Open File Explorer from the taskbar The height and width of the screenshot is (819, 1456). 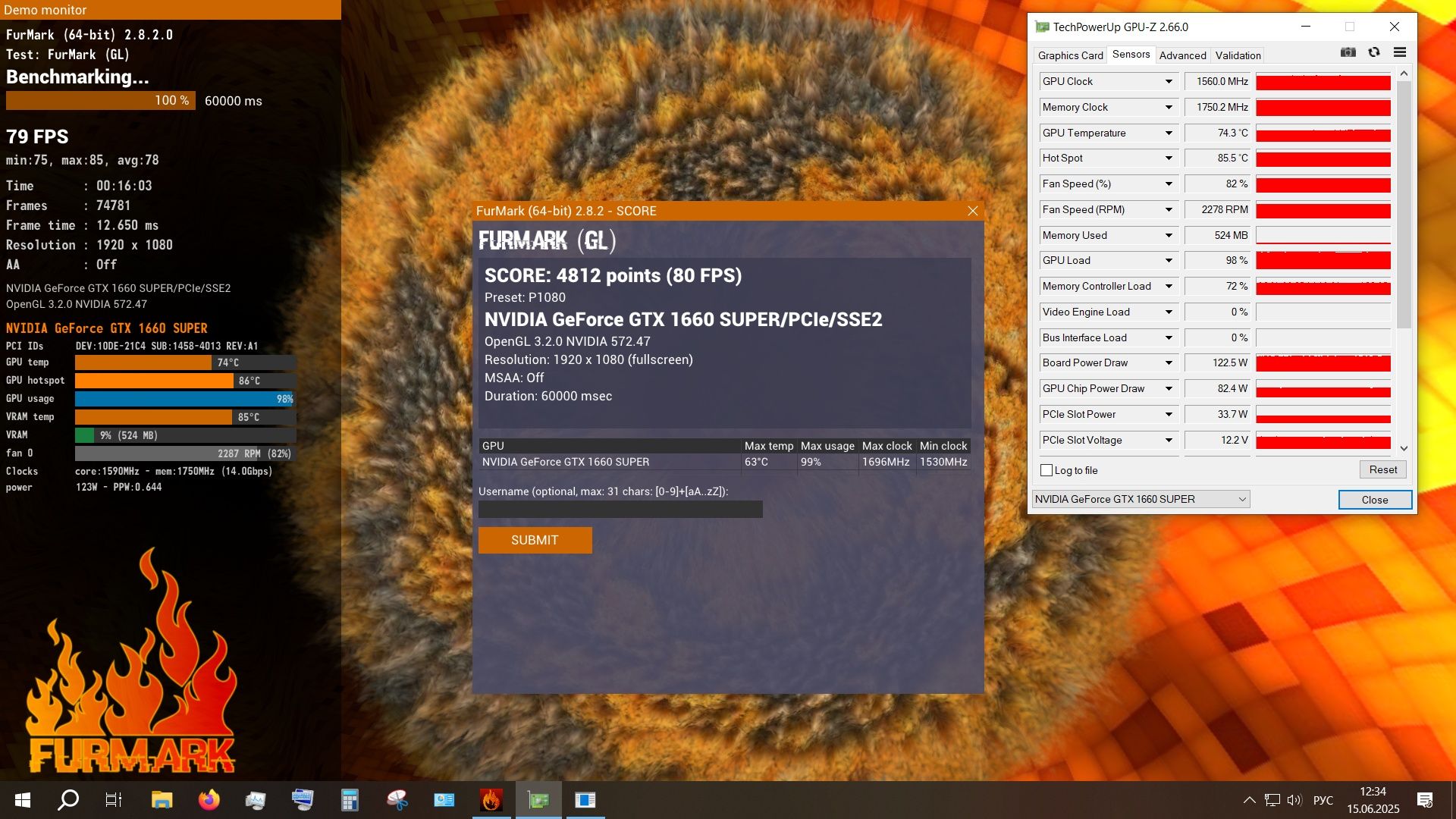coord(162,800)
